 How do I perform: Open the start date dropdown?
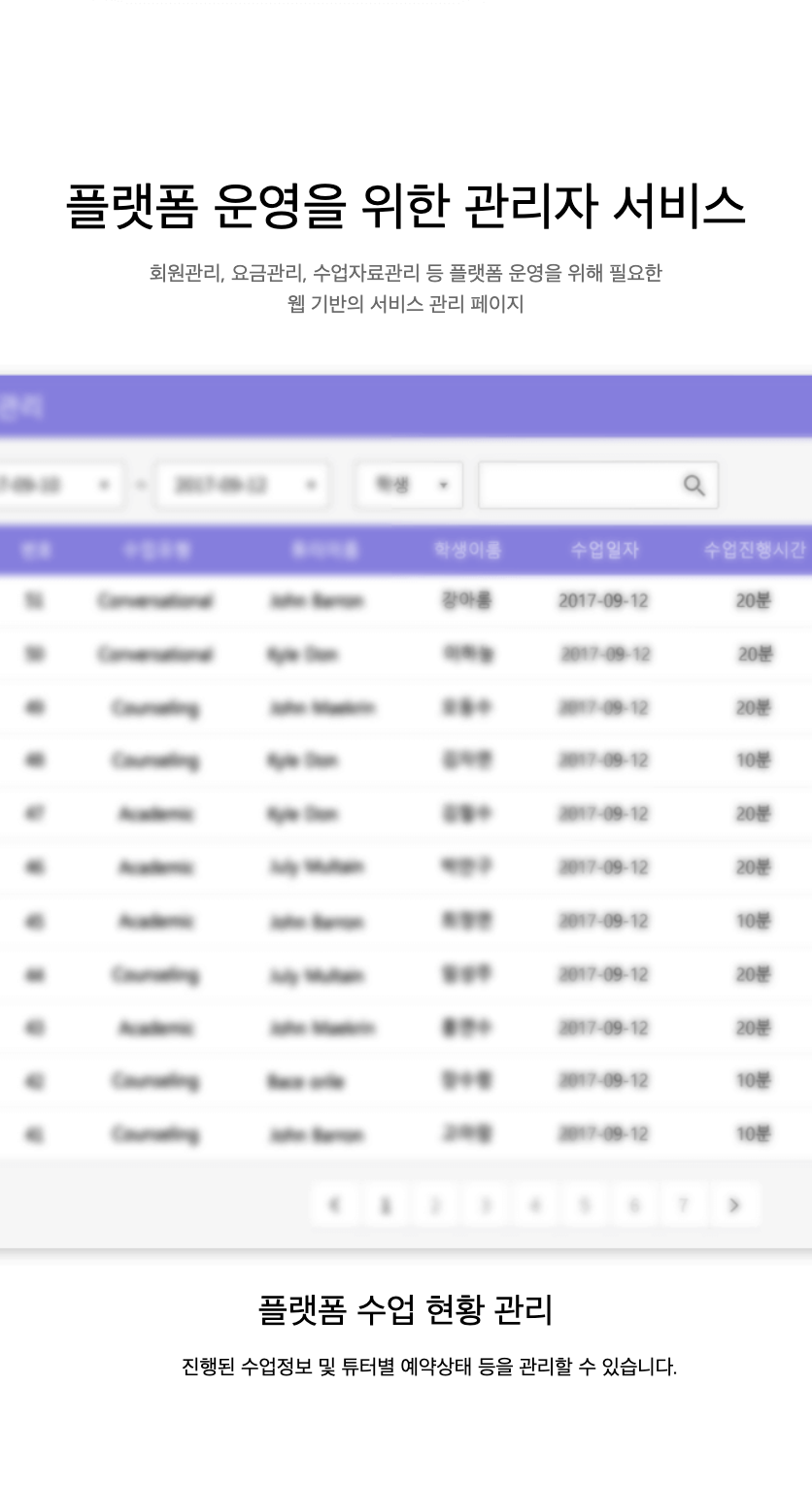pos(58,486)
